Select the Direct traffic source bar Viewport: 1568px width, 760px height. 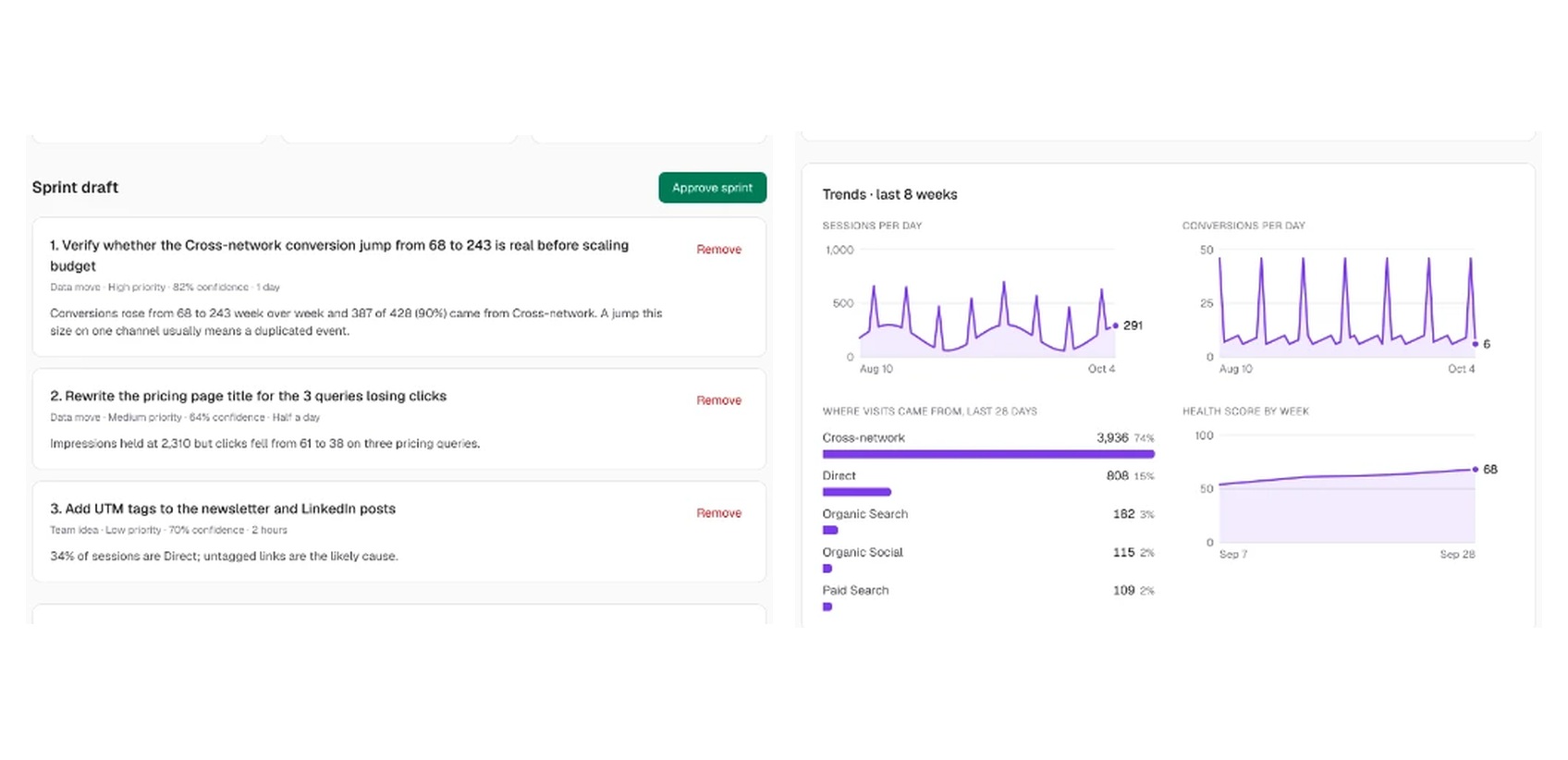coord(856,492)
